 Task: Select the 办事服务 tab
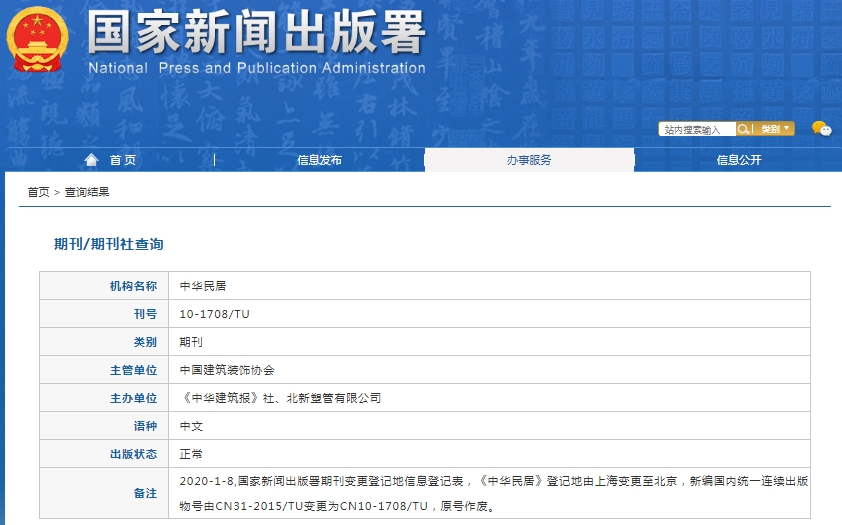(x=528, y=160)
